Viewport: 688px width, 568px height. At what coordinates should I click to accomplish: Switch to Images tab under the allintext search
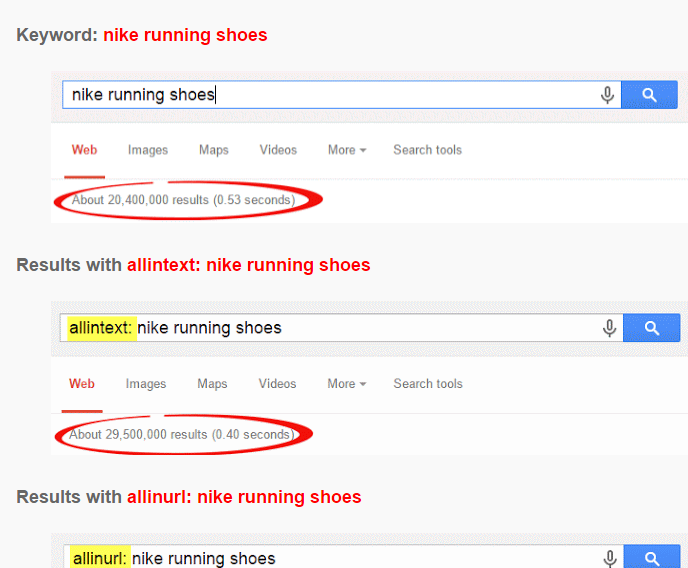[146, 384]
